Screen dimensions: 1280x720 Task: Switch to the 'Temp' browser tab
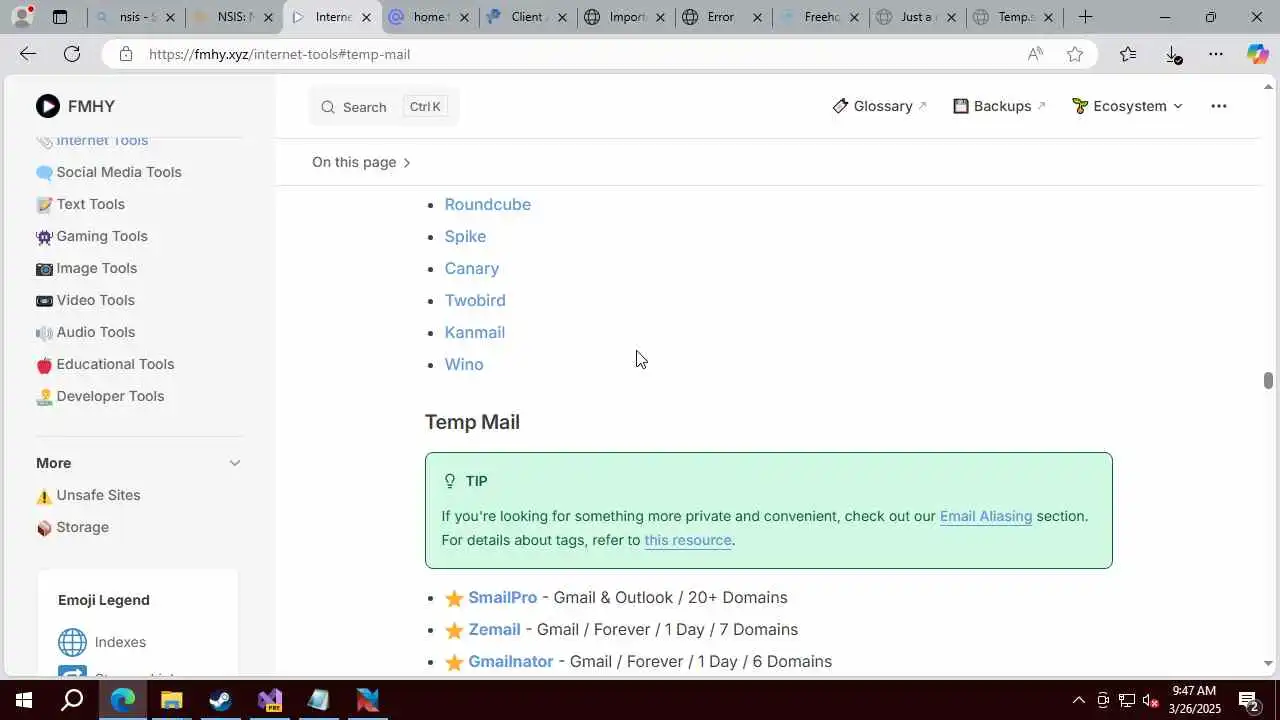point(1014,17)
